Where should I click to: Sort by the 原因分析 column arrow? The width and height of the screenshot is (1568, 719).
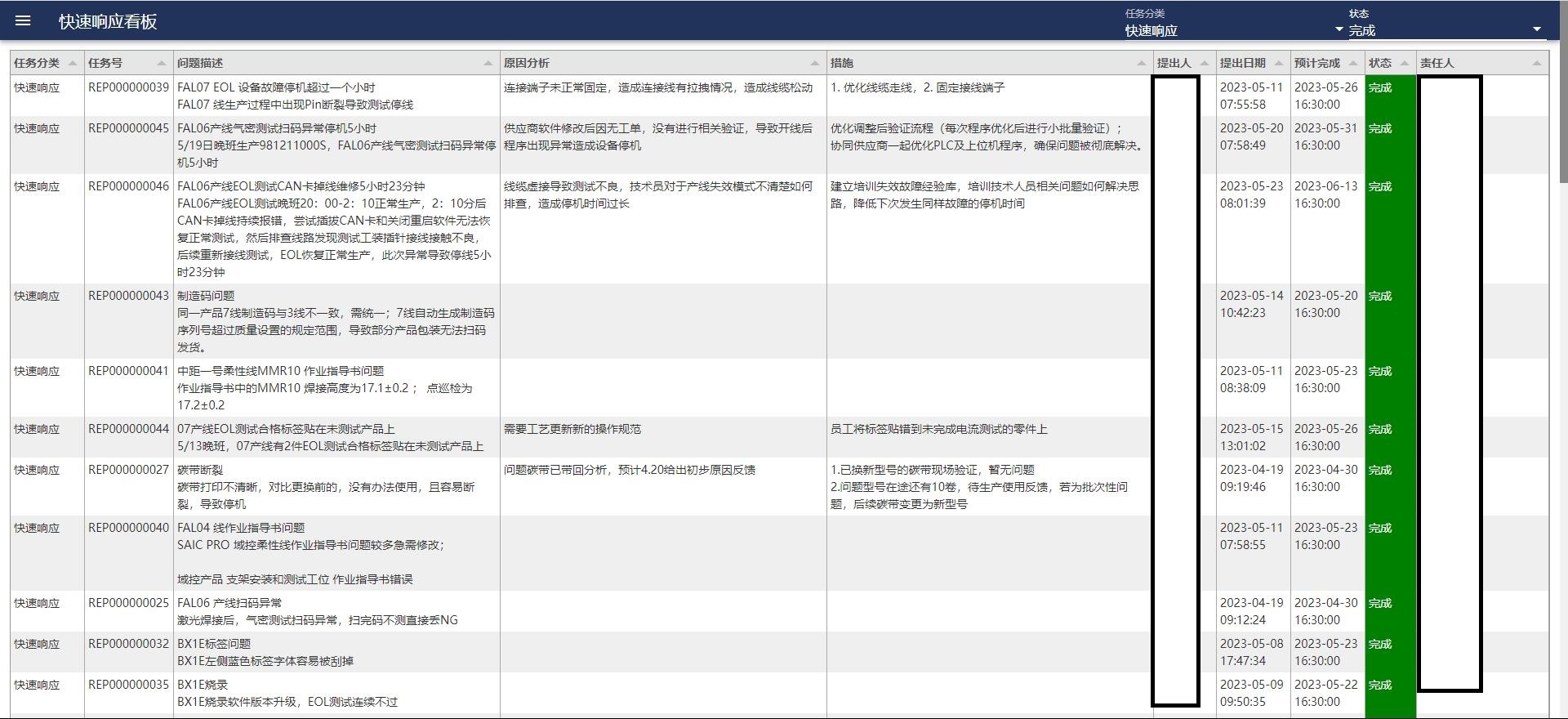click(814, 64)
